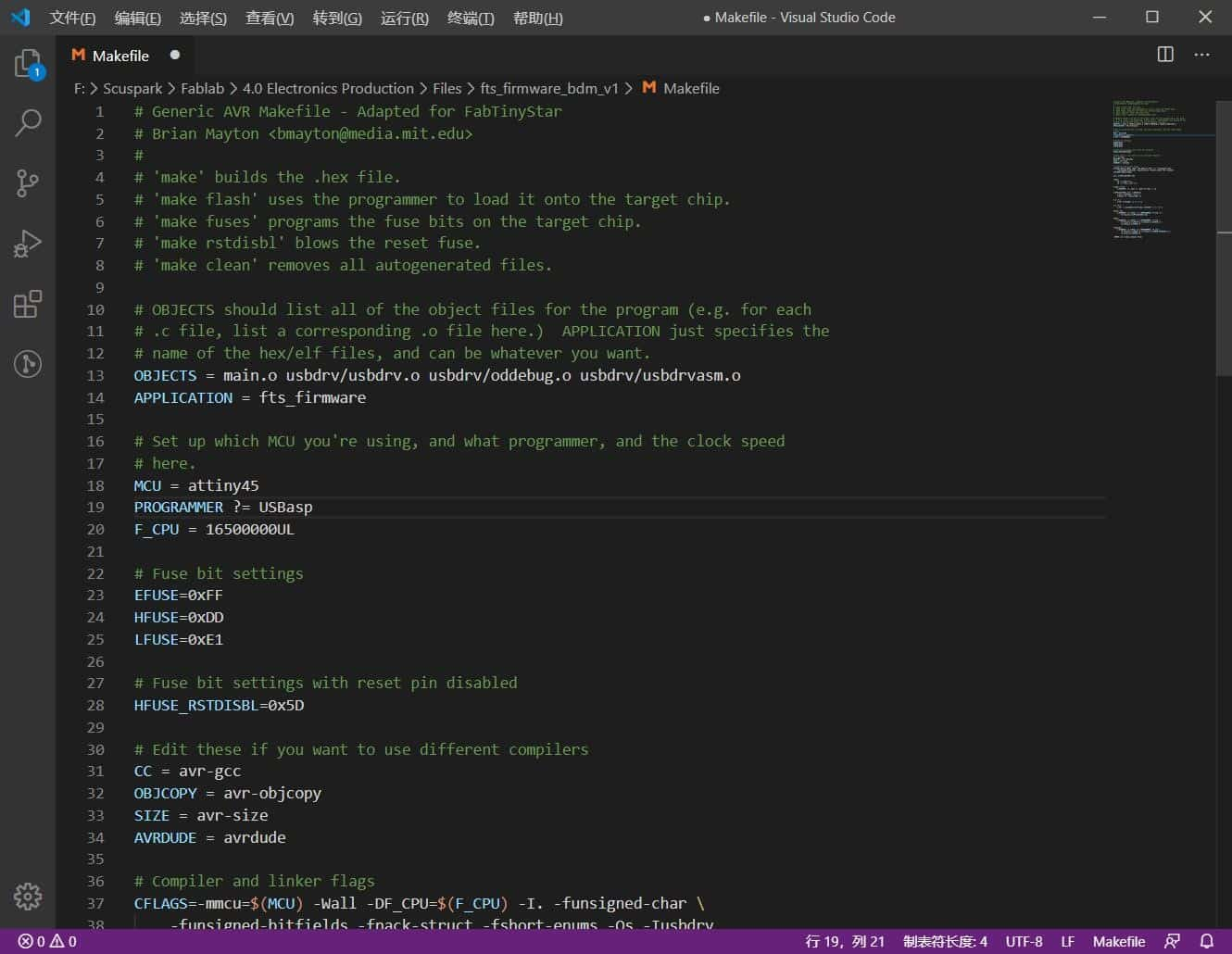The width and height of the screenshot is (1232, 954).
Task: Open the Manage gear menu
Action: click(x=28, y=896)
